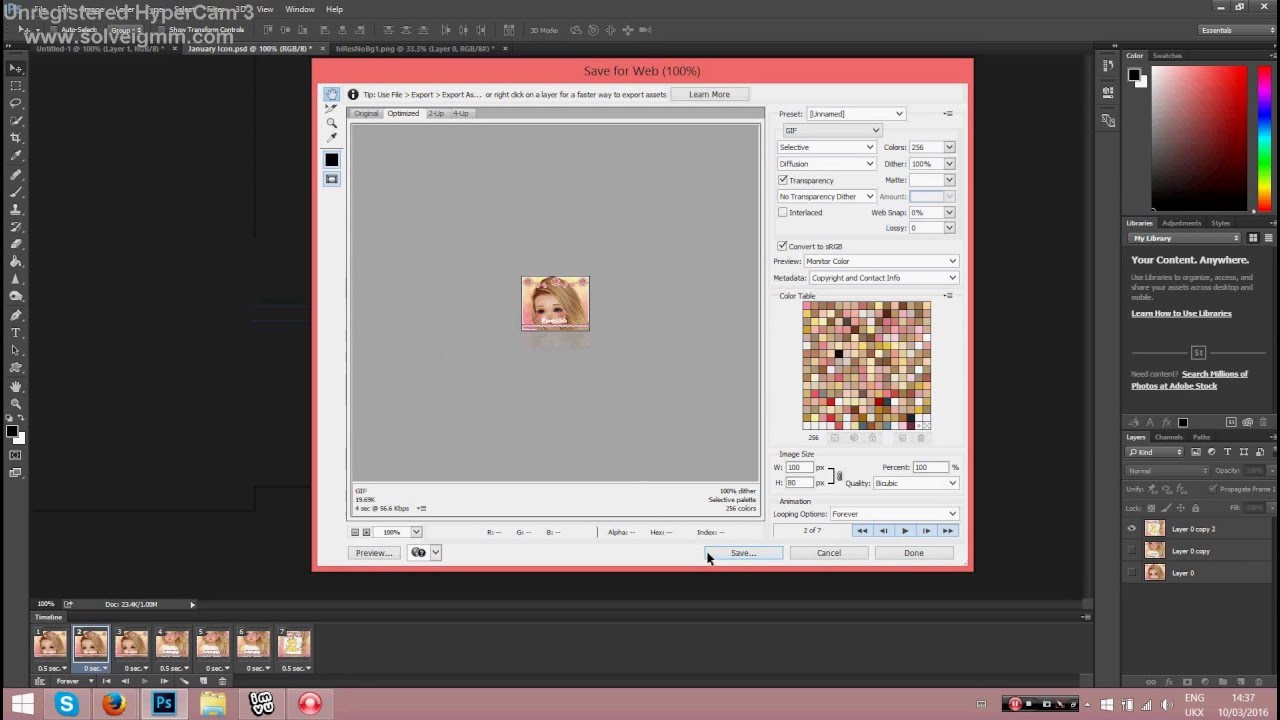Select the Zoom tool in Save for Web
The height and width of the screenshot is (720, 1280).
pos(332,123)
